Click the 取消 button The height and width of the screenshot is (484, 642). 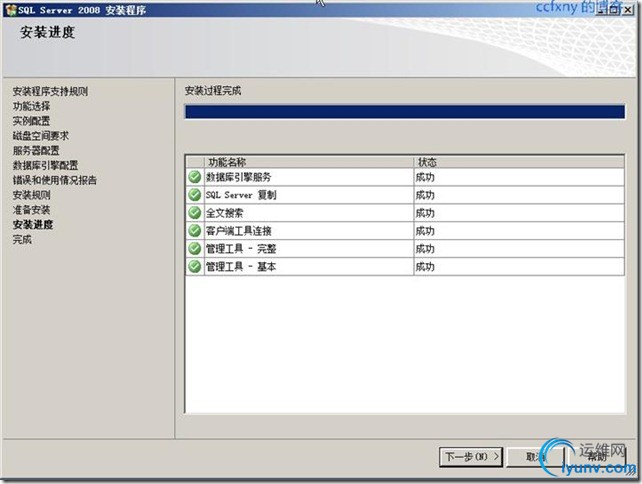pos(536,456)
